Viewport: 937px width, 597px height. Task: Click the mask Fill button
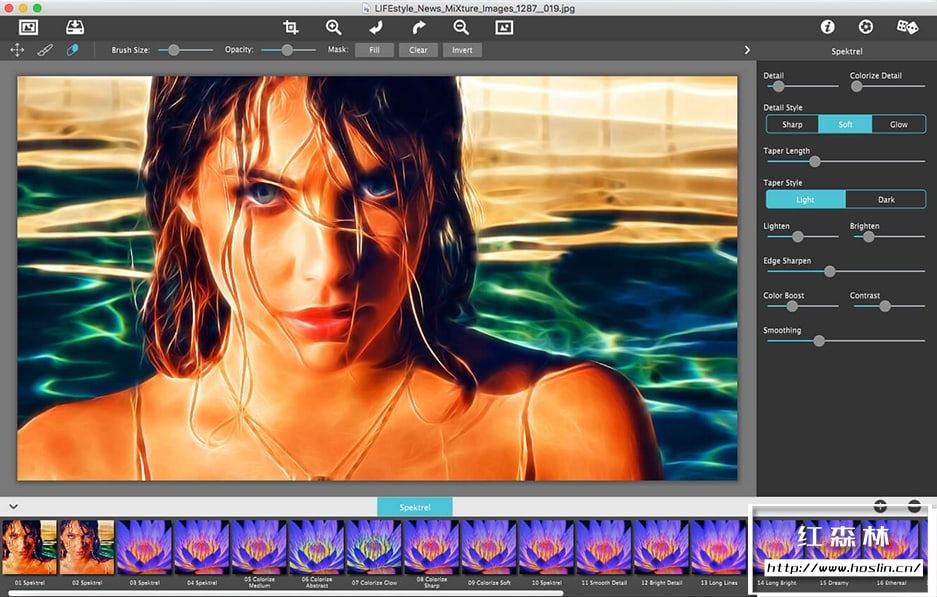374,50
